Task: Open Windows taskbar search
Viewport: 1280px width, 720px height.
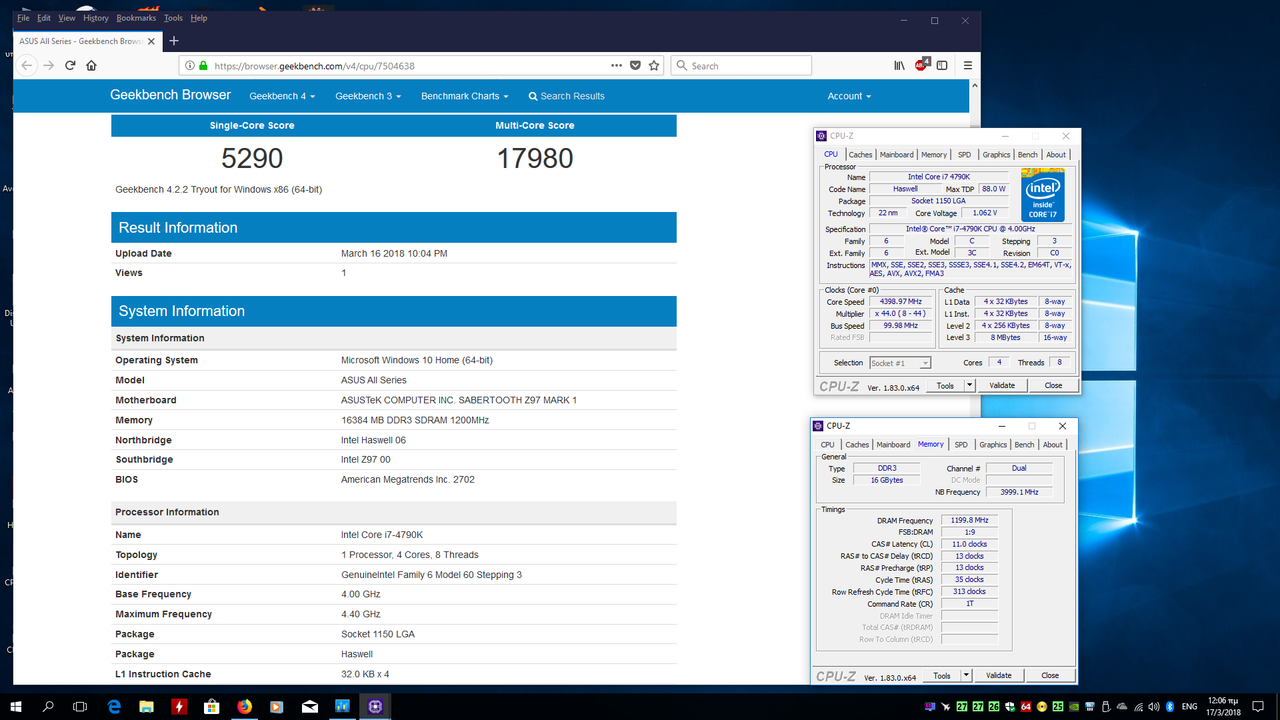Action: click(48, 706)
